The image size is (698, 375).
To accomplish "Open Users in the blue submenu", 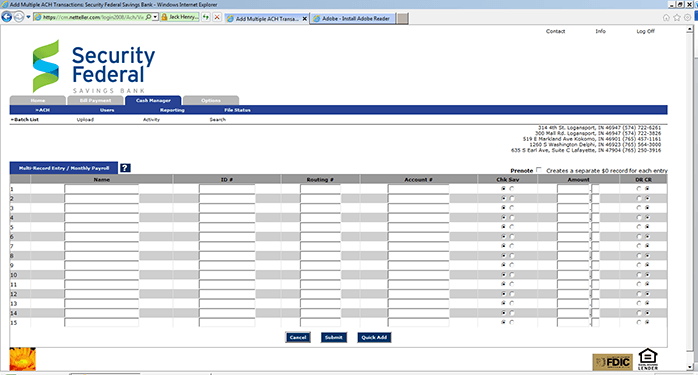I will click(107, 110).
